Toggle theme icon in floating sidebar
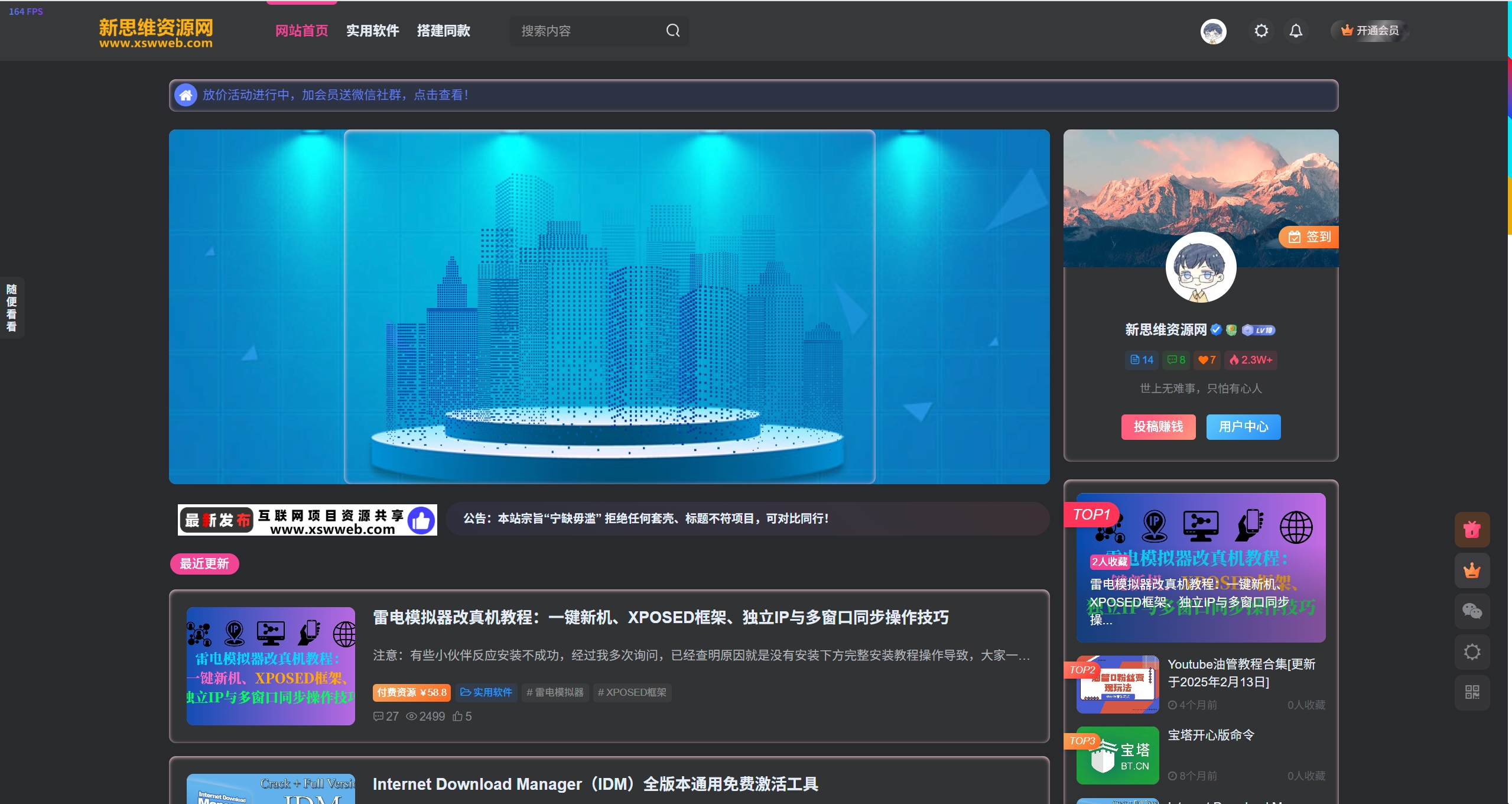 pos(1472,652)
